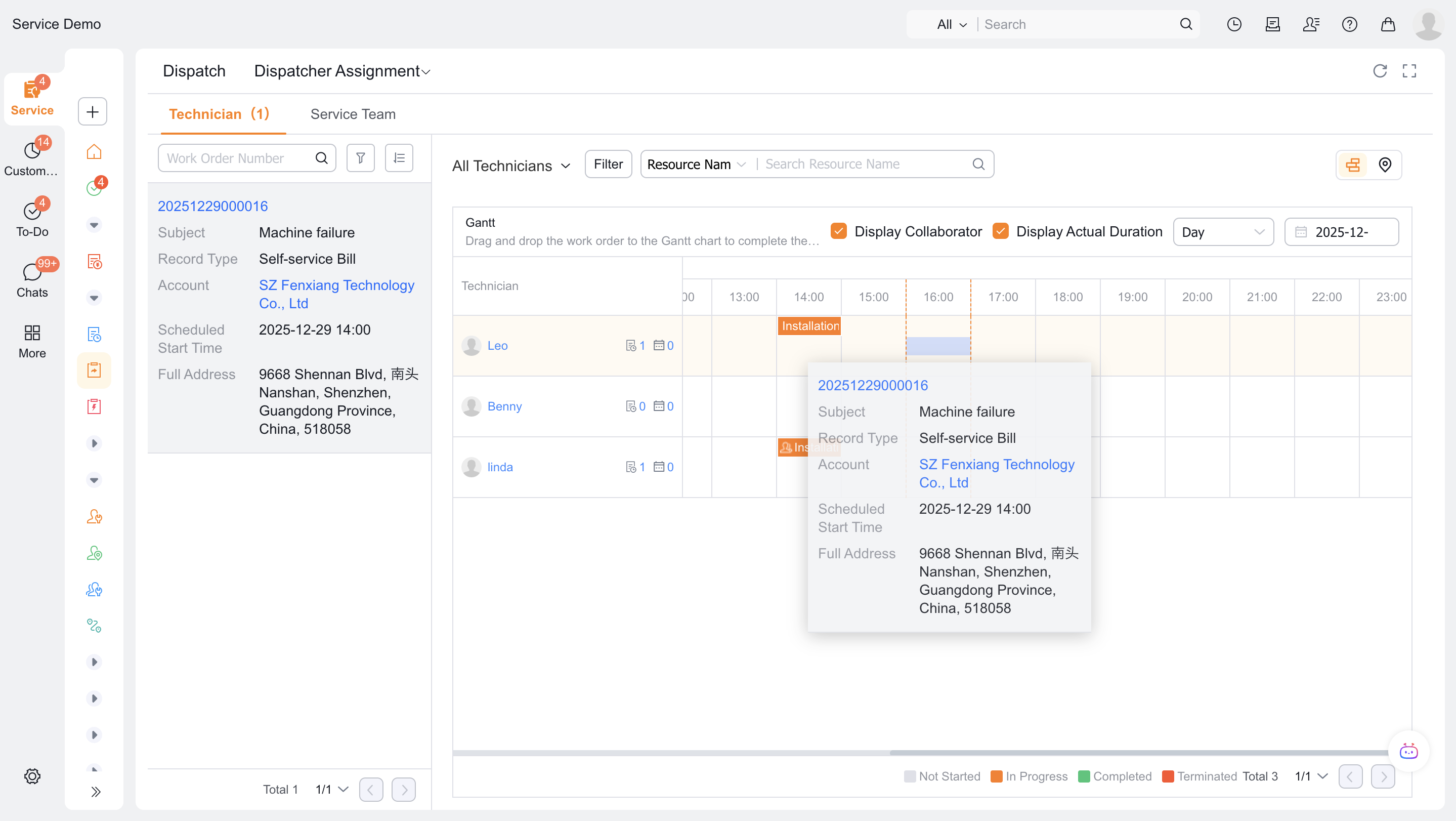Screen dimensions: 1456x821
Task: Click the Filter button
Action: [x=608, y=164]
